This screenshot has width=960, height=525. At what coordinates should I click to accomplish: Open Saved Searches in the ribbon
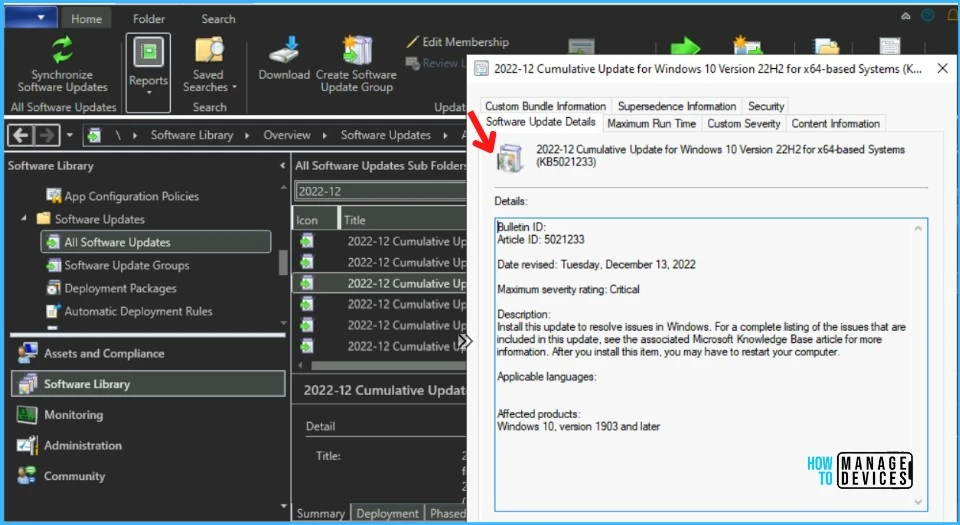tap(209, 65)
